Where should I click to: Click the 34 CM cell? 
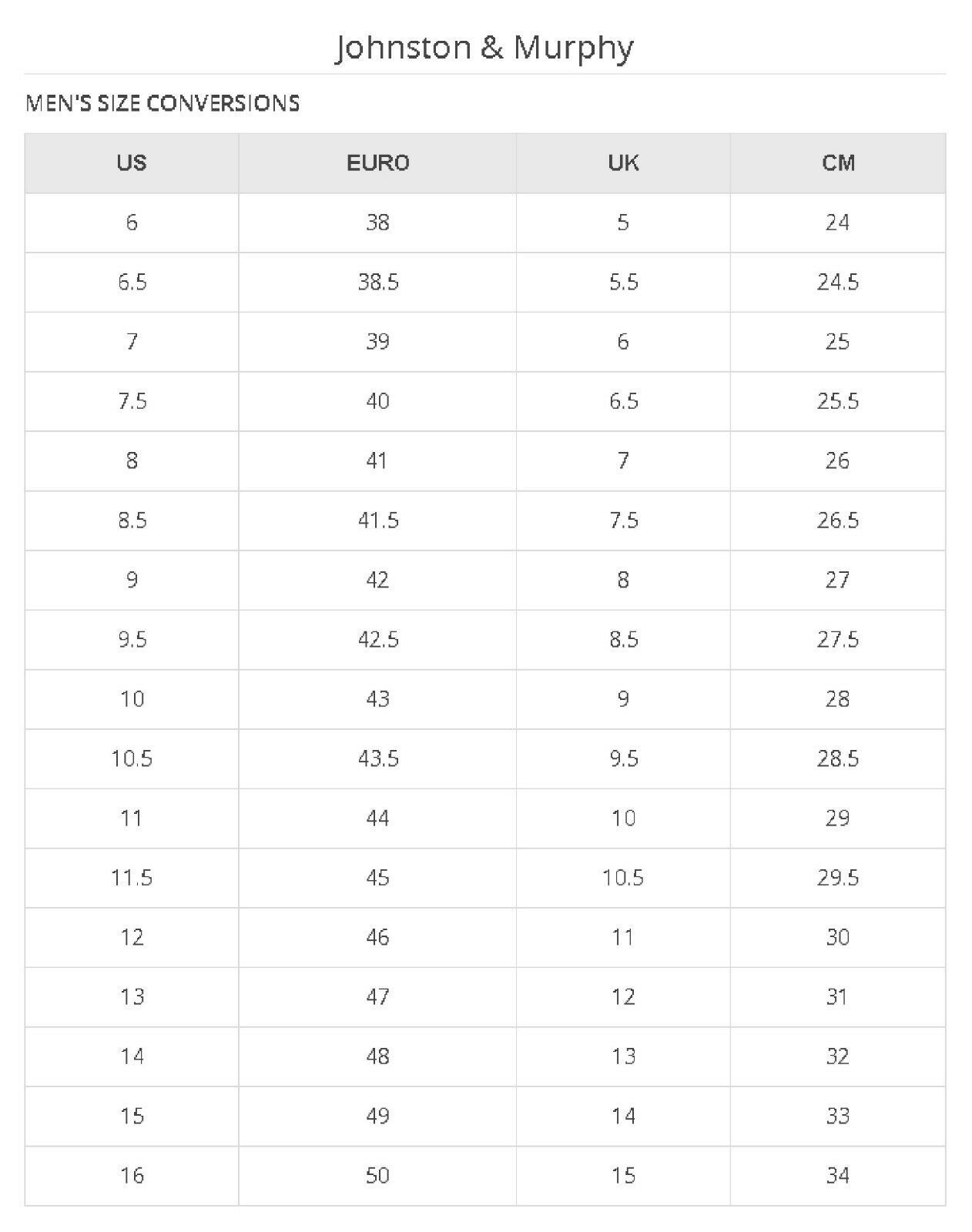[x=838, y=1175]
